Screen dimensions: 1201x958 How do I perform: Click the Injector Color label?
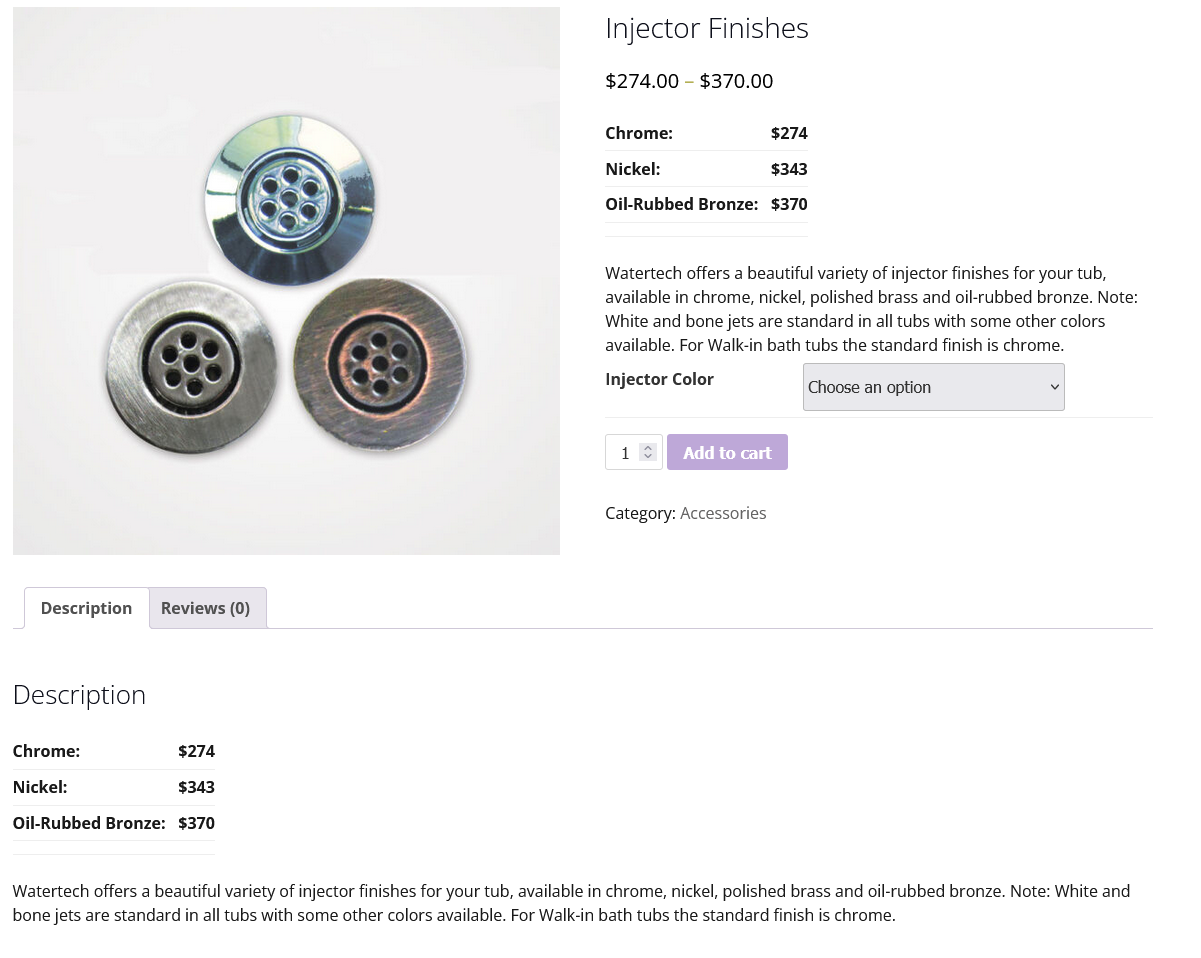[659, 379]
